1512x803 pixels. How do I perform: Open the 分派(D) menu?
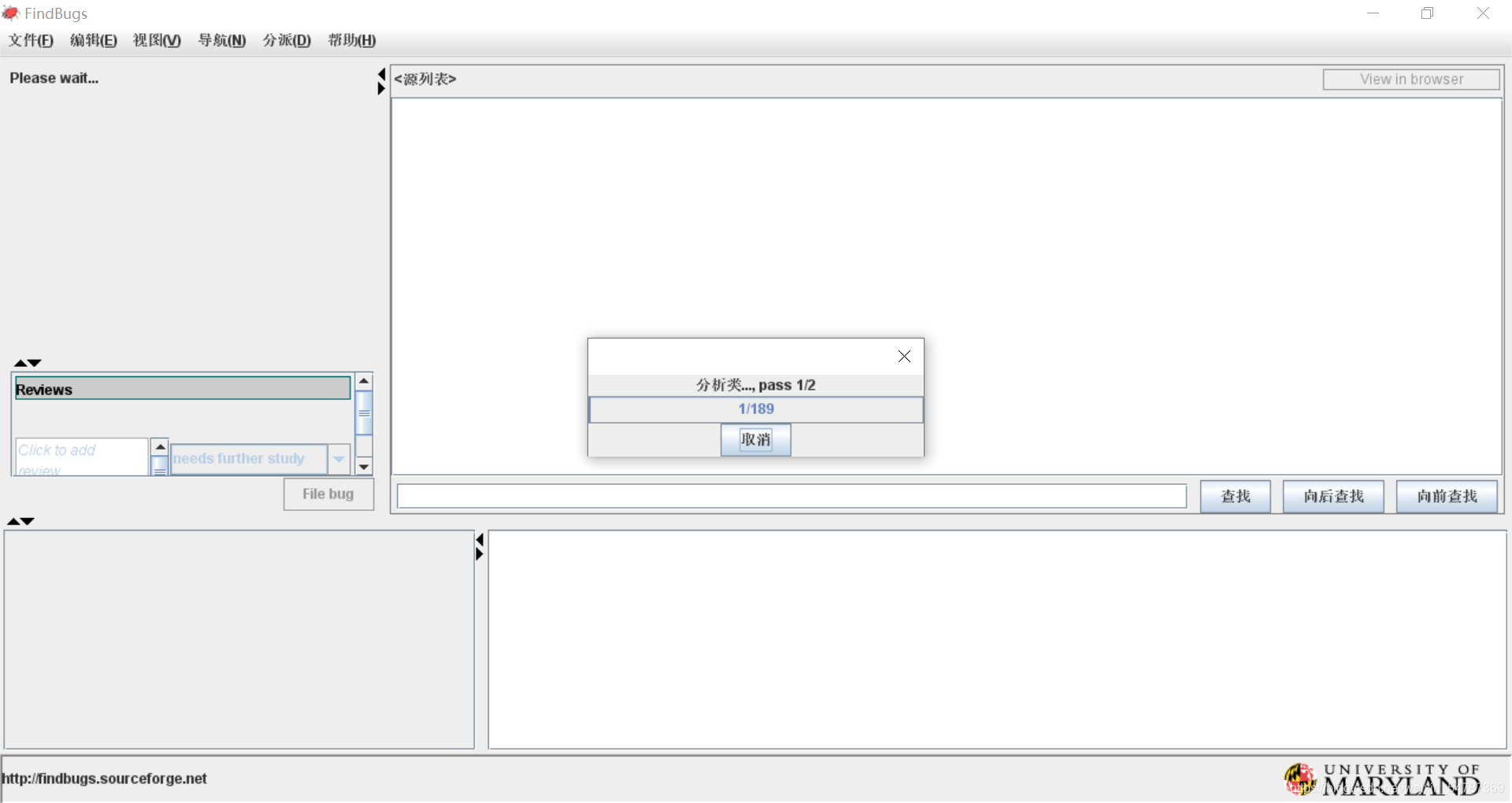[287, 40]
